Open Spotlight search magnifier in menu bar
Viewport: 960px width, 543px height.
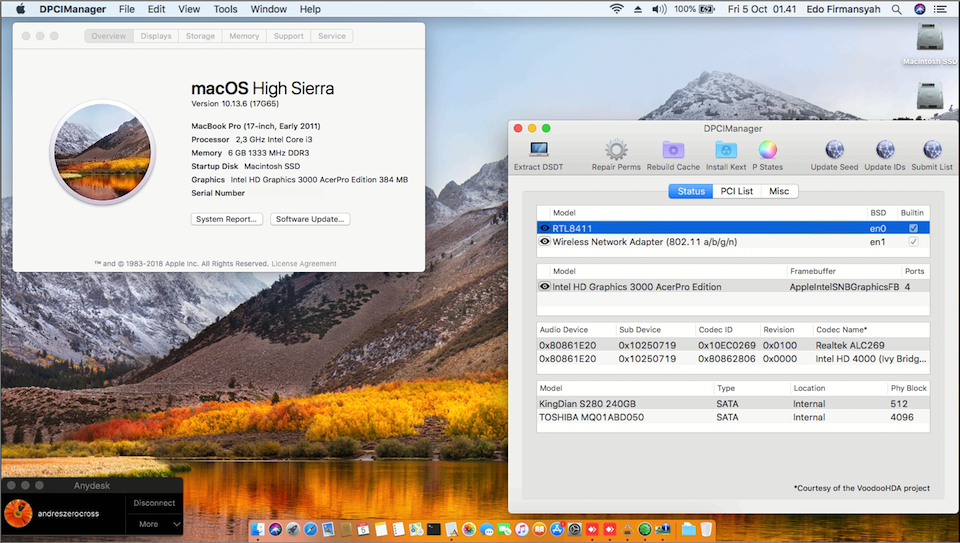click(896, 9)
